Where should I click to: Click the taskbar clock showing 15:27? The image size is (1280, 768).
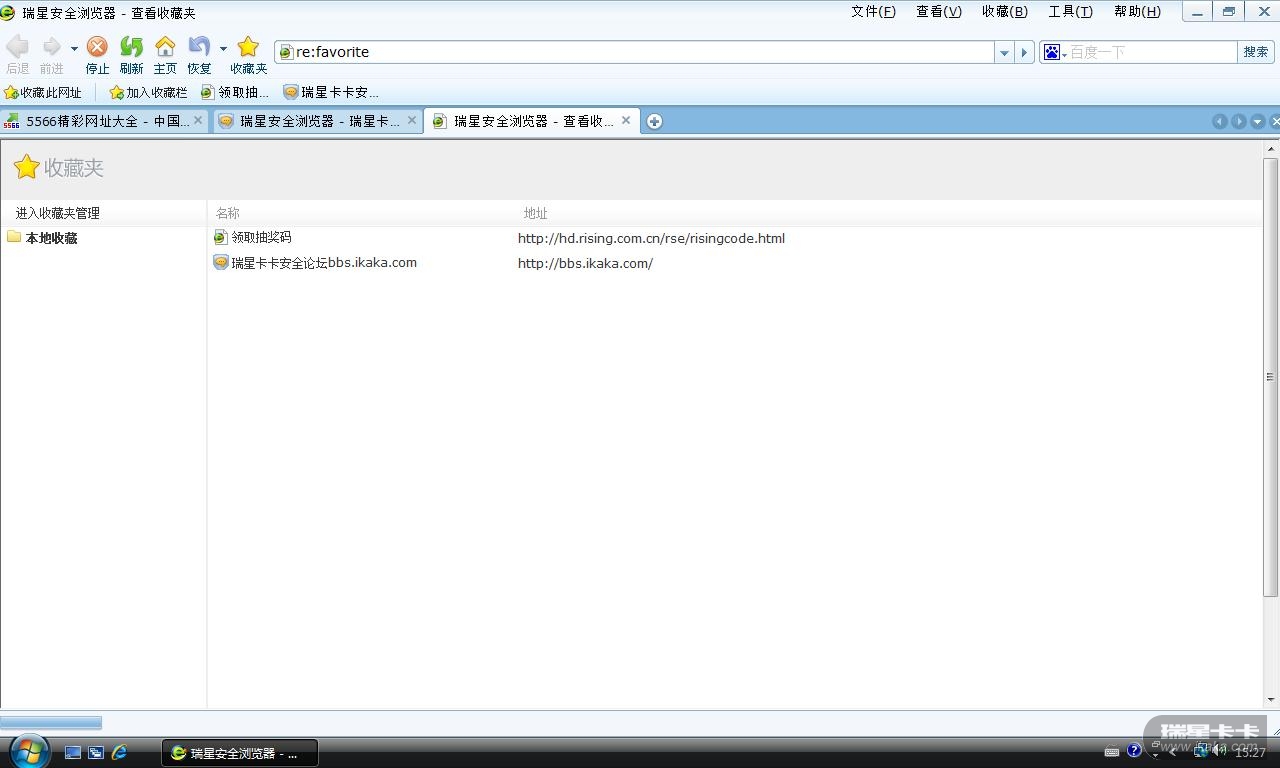1250,753
